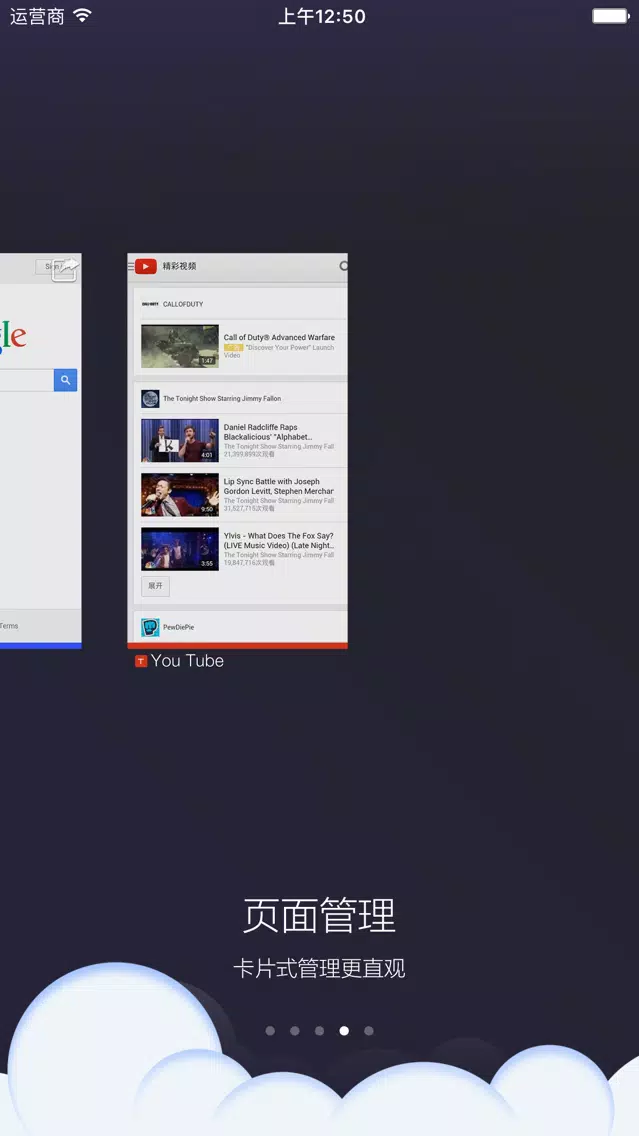This screenshot has width=639, height=1136.
Task: Tap the red favicon next to You Tube label
Action: coord(141,661)
